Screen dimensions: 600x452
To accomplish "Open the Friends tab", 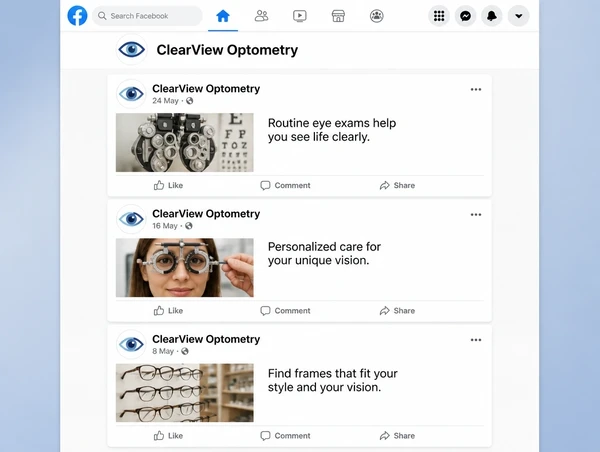I will click(261, 16).
